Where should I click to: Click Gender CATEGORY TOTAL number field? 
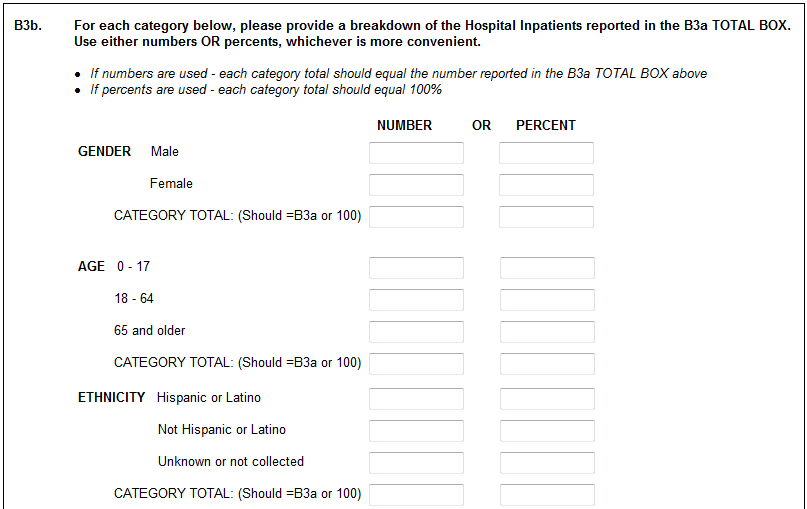click(x=416, y=217)
